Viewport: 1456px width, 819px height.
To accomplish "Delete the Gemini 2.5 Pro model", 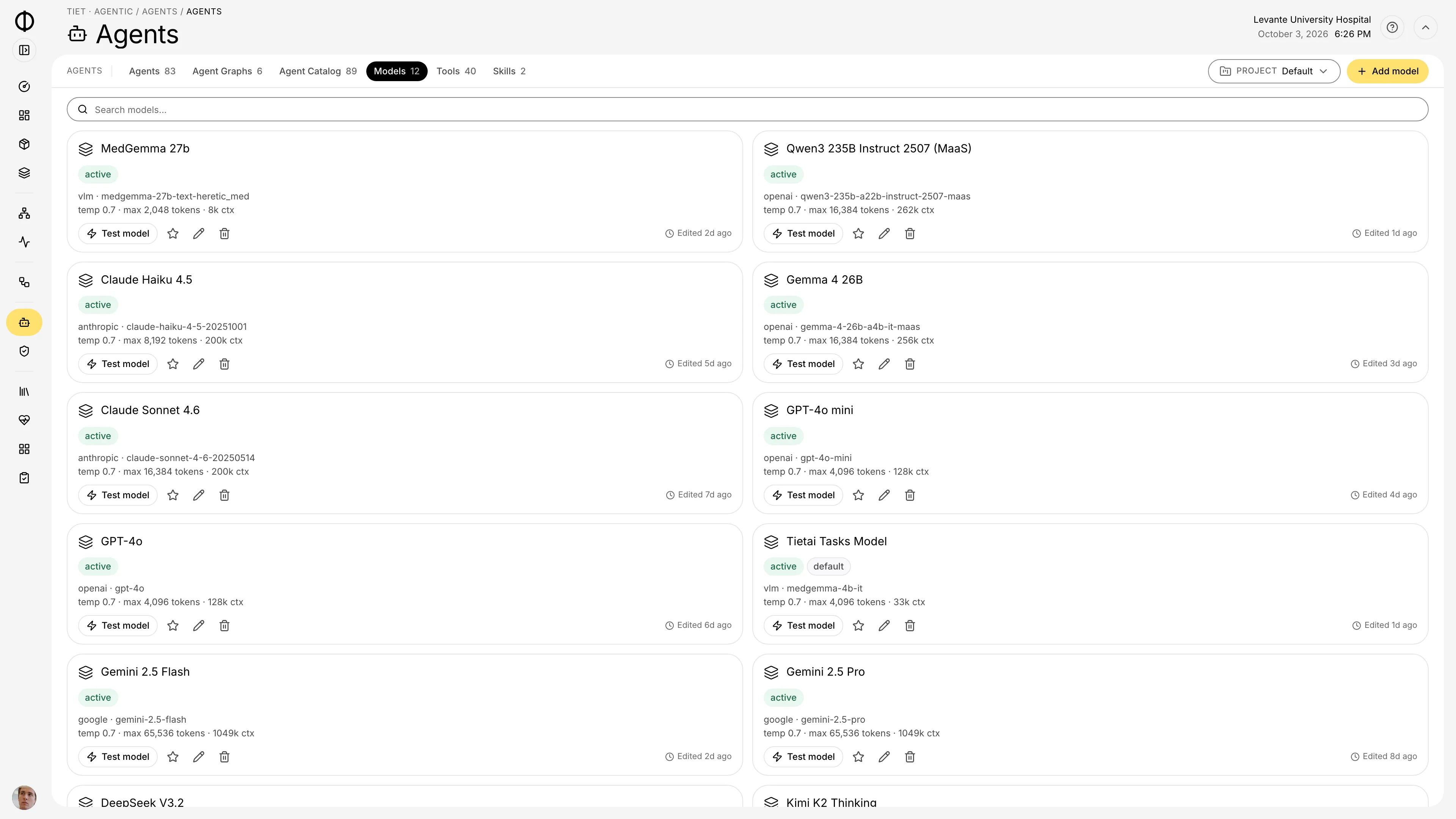I will (910, 757).
